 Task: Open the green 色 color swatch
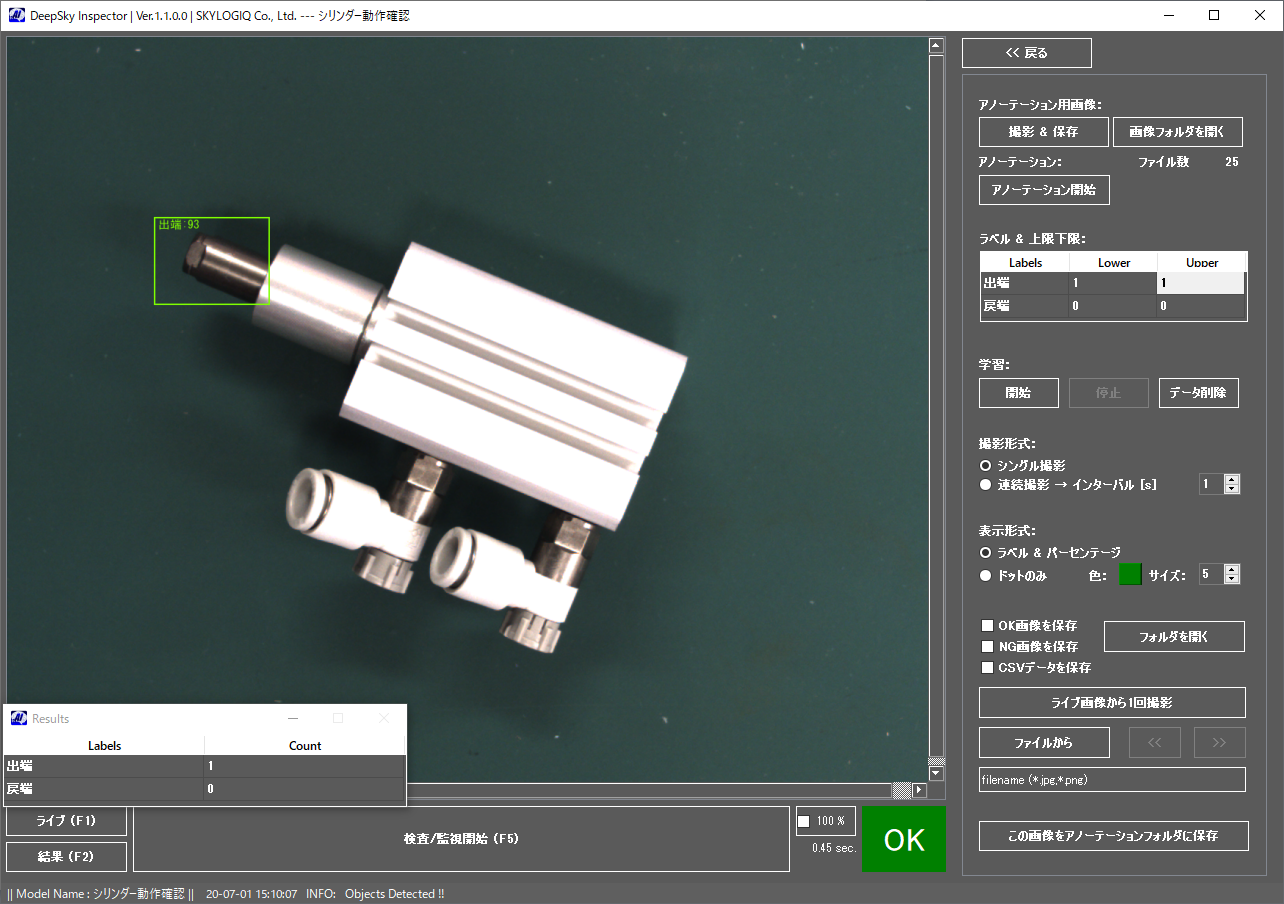pyautogui.click(x=1130, y=575)
